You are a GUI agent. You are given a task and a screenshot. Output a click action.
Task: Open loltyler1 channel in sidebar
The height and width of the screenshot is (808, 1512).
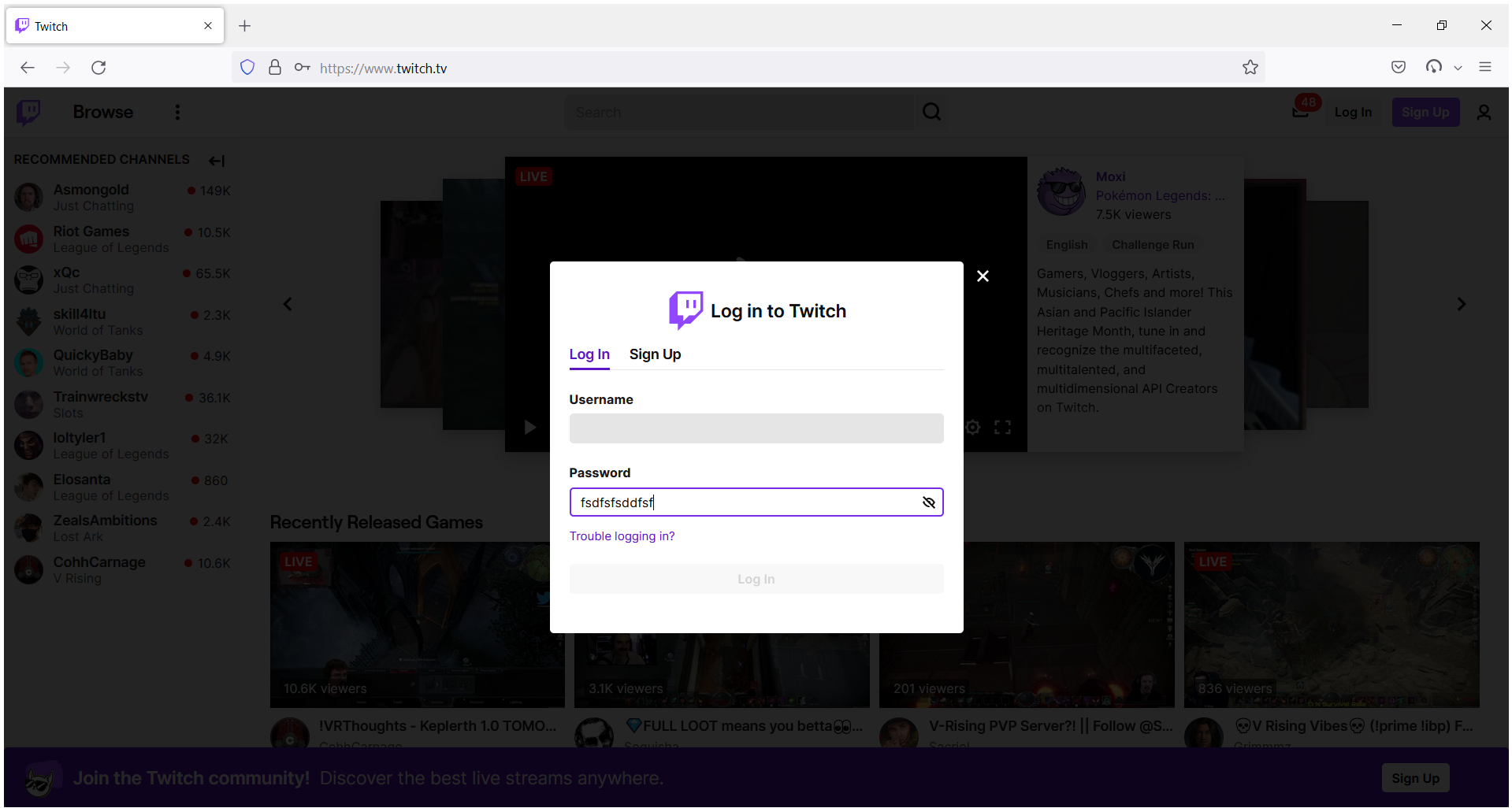122,446
